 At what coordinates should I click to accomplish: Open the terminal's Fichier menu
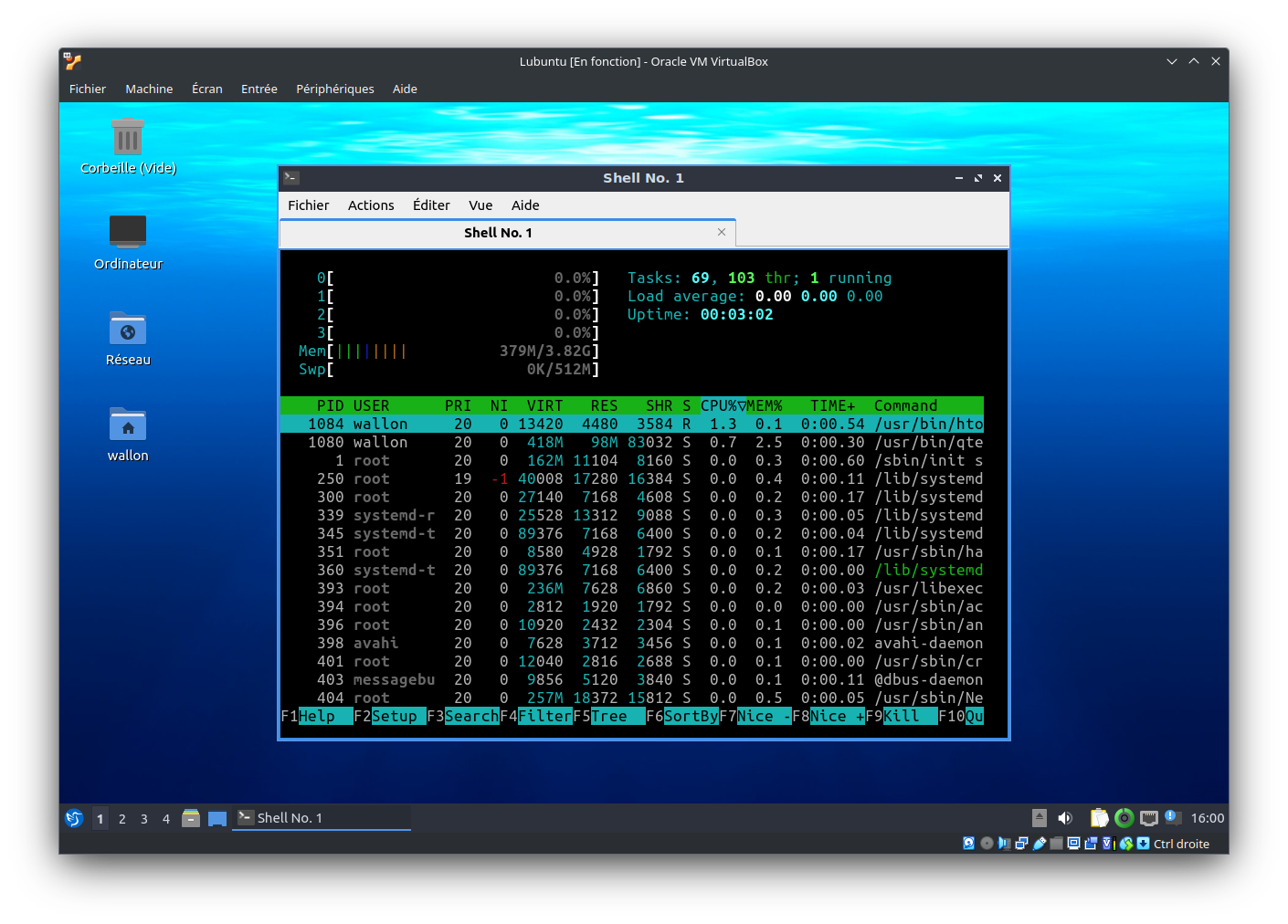pos(308,205)
